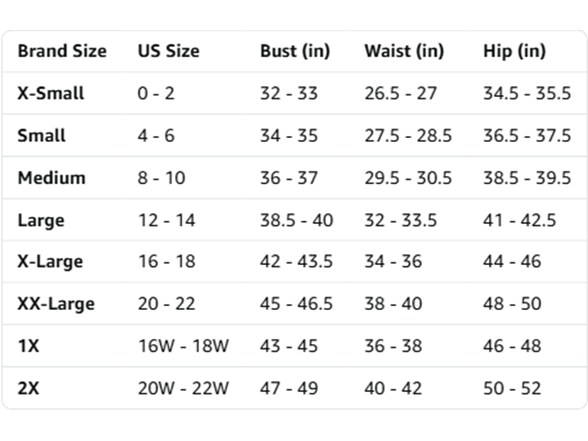Click the 38.5 - 40 bust measurement
The image size is (588, 441).
click(x=297, y=220)
